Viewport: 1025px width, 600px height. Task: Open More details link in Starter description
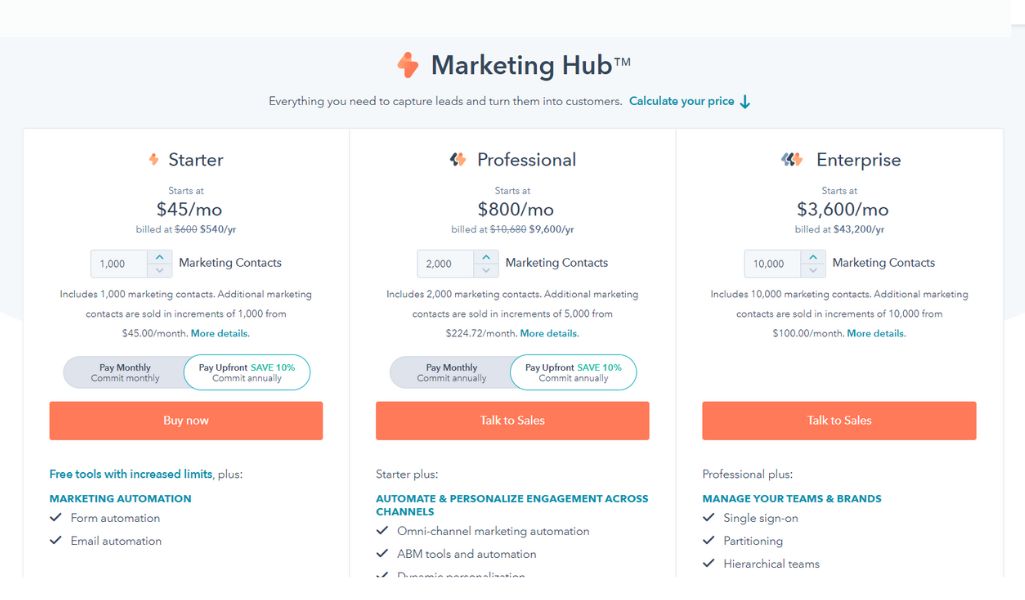click(220, 333)
